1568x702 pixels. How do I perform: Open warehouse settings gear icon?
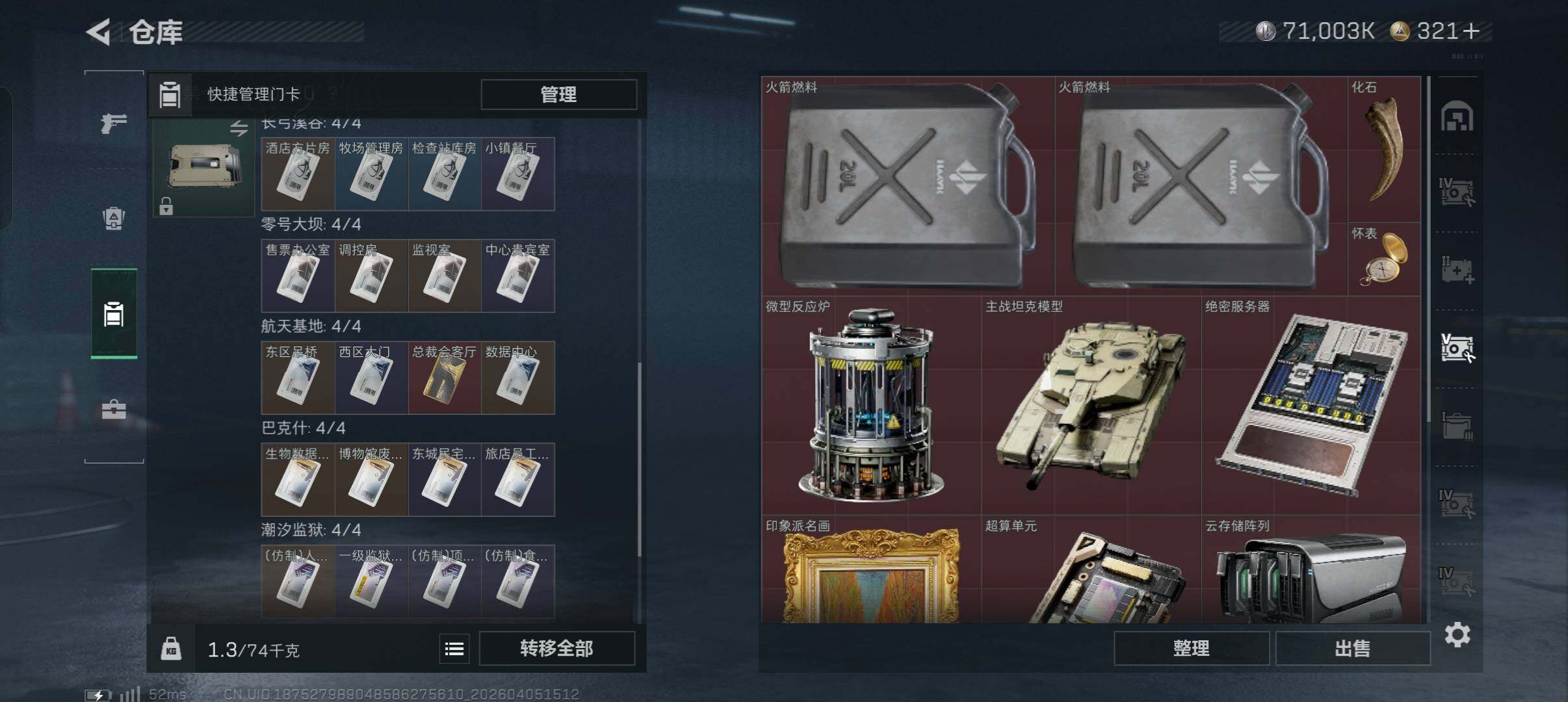coord(1457,634)
